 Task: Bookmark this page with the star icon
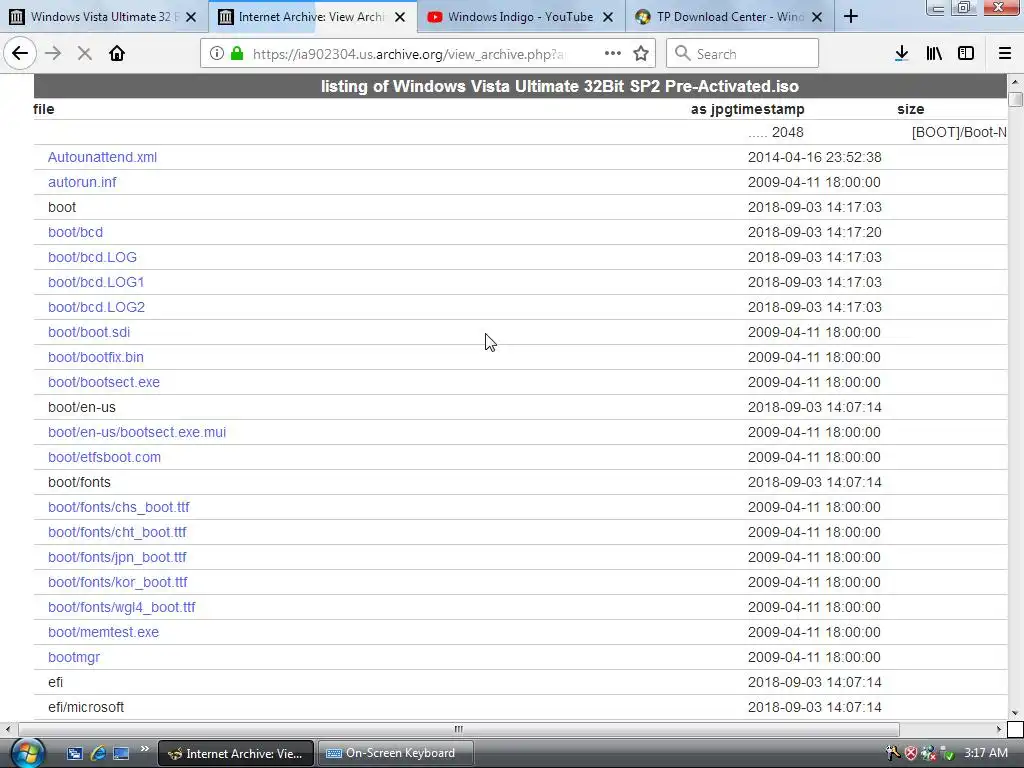(x=641, y=54)
